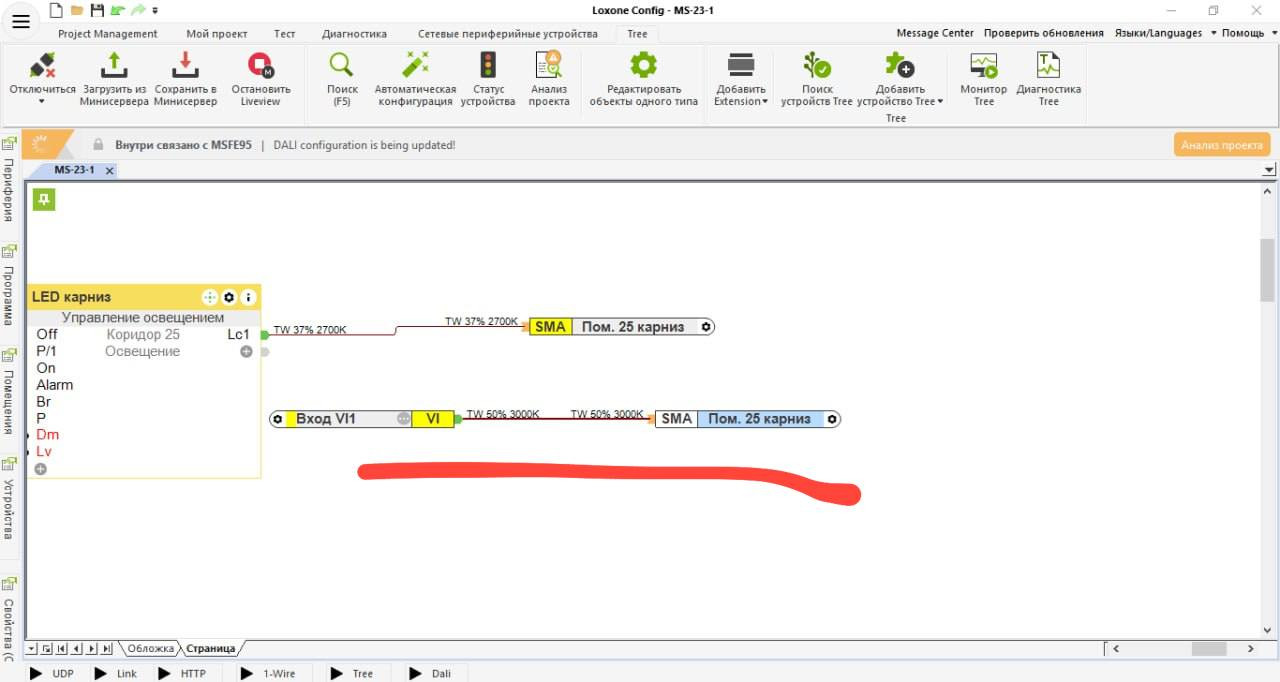
Task: Click the yellow VI block label
Action: (x=433, y=419)
